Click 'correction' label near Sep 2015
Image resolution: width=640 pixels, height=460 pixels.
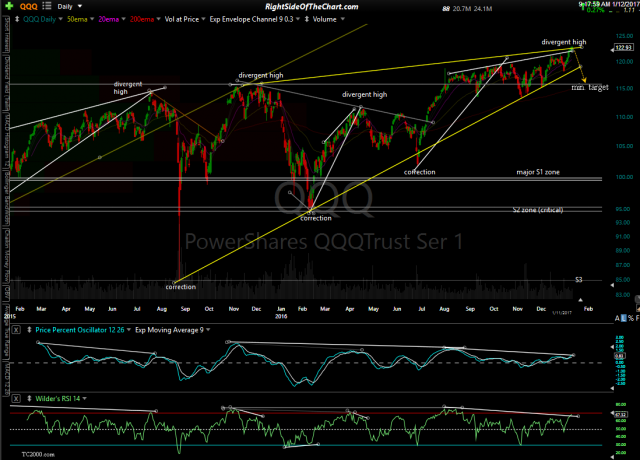tap(181, 287)
